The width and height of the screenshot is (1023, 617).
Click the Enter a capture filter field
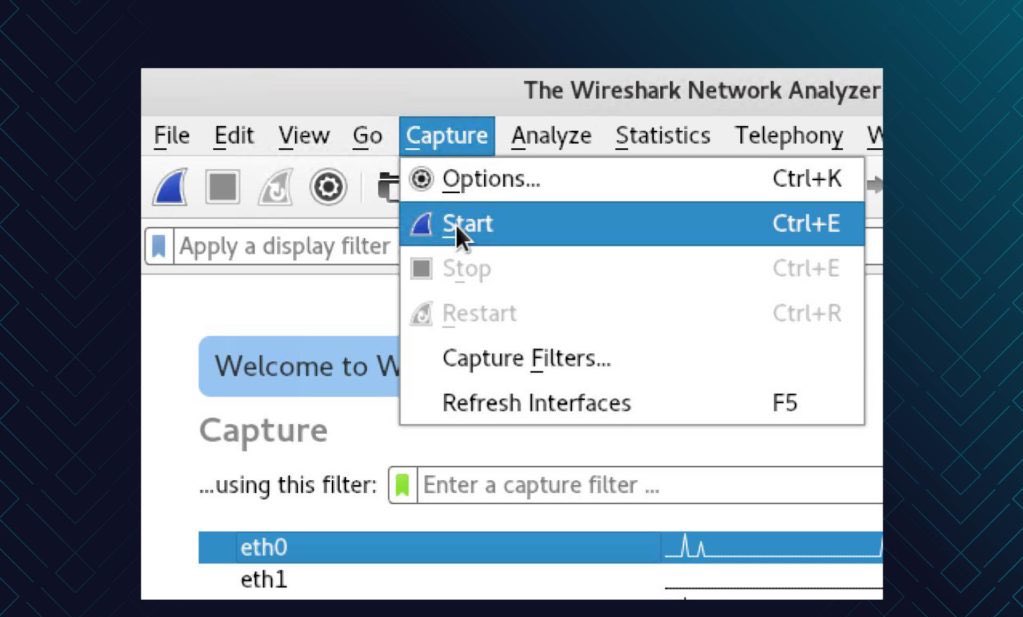pos(650,485)
